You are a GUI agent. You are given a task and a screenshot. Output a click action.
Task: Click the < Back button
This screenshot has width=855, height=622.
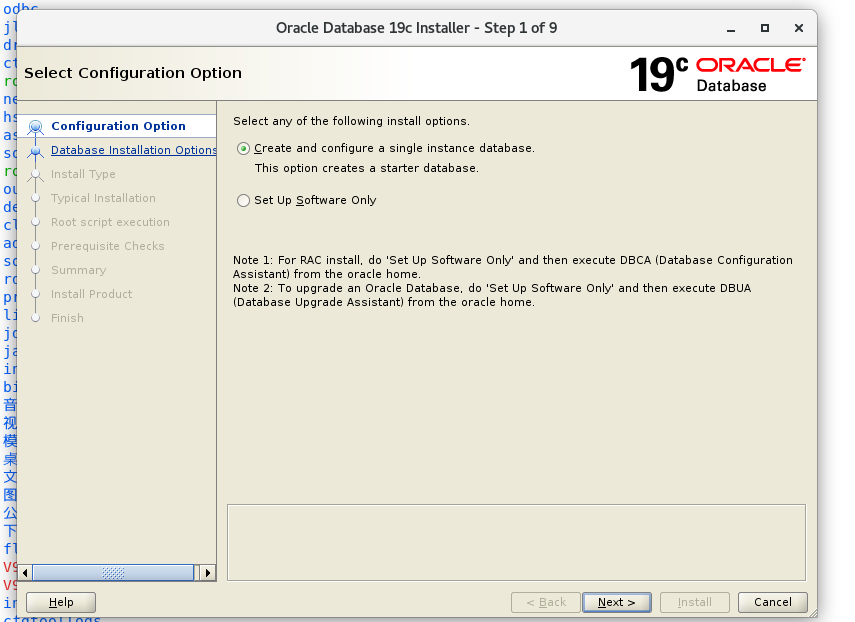click(546, 602)
